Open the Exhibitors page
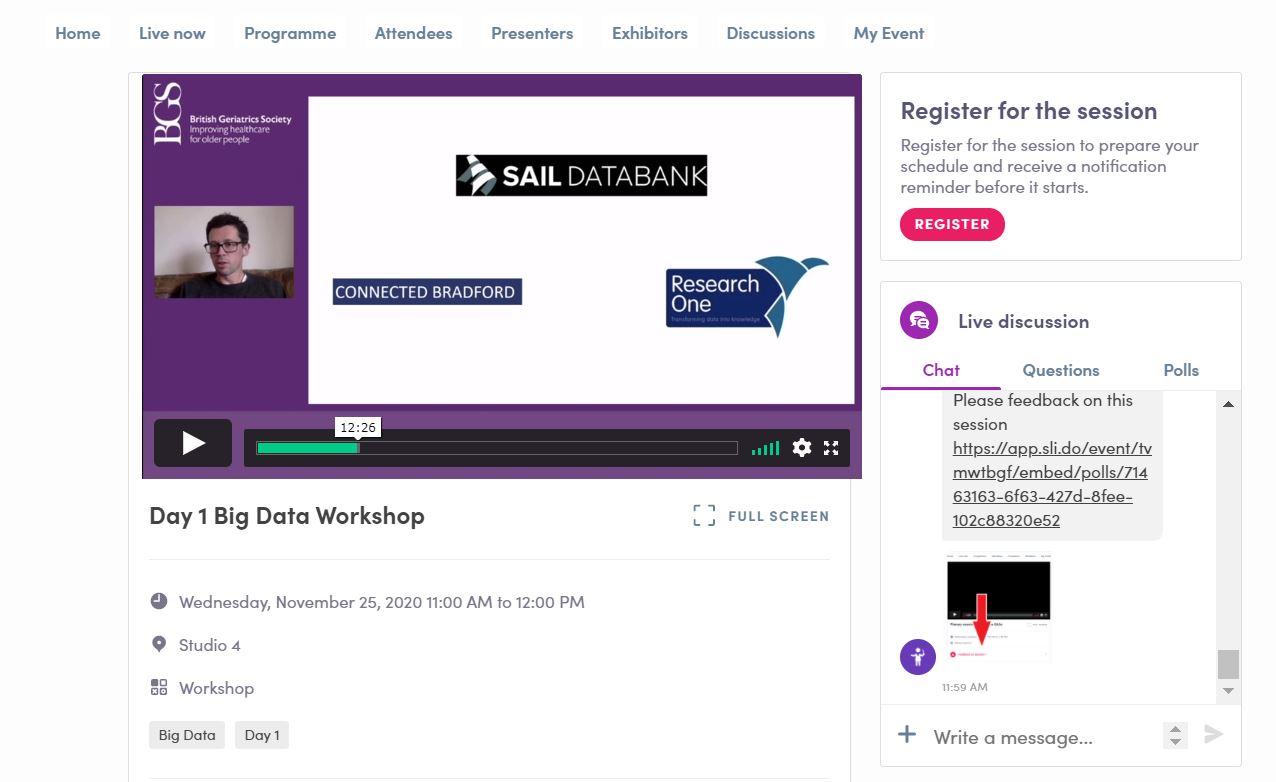 (649, 33)
